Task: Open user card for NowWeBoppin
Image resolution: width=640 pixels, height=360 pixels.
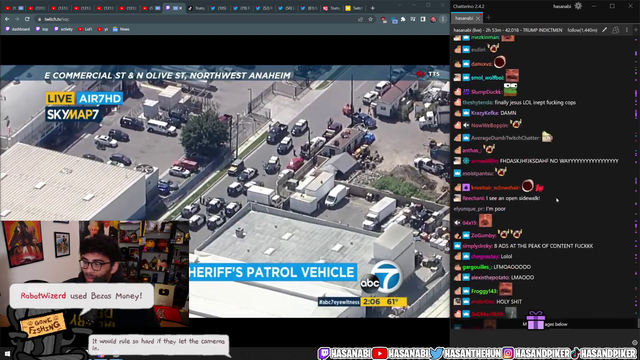Action: click(x=489, y=125)
